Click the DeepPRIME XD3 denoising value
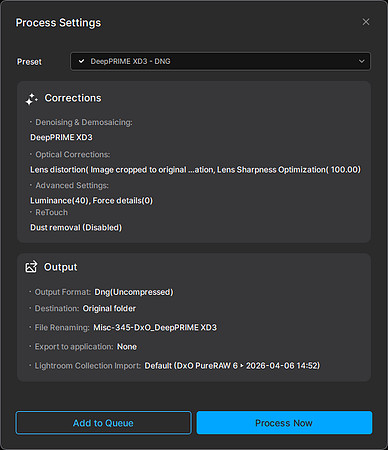388x450 pixels. coord(61,137)
